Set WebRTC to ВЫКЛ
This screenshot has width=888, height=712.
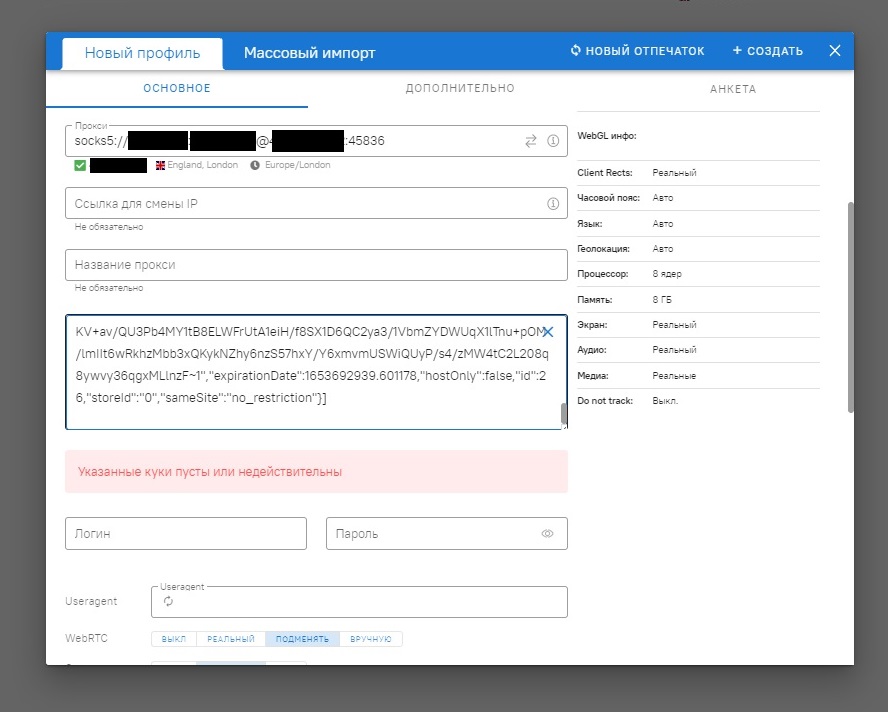173,639
